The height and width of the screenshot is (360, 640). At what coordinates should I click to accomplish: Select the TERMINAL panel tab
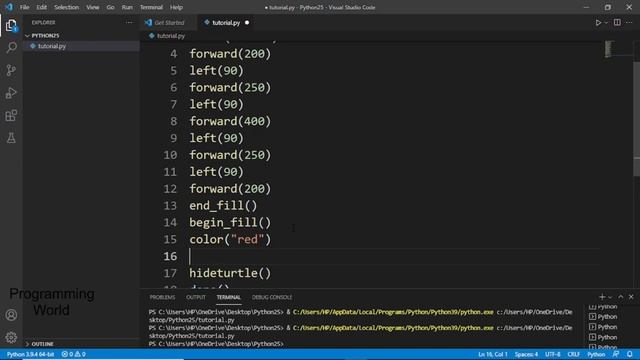[x=229, y=297]
